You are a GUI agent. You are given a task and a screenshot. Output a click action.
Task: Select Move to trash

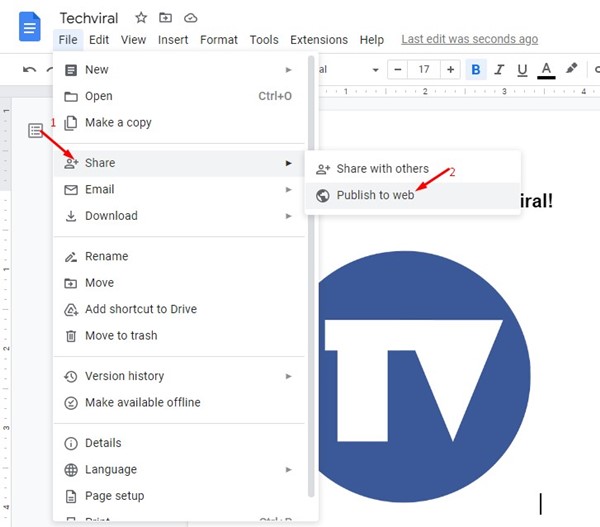[x=178, y=335]
